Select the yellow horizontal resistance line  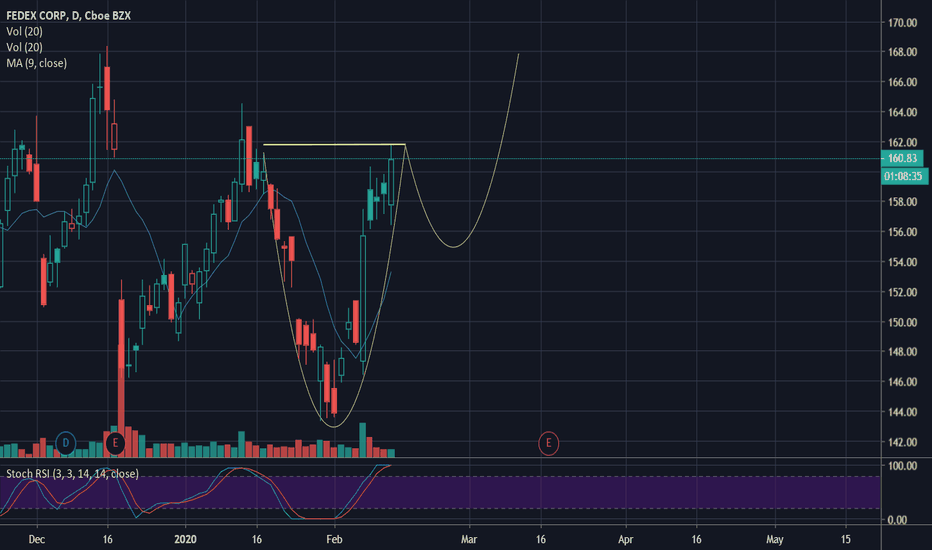point(334,144)
